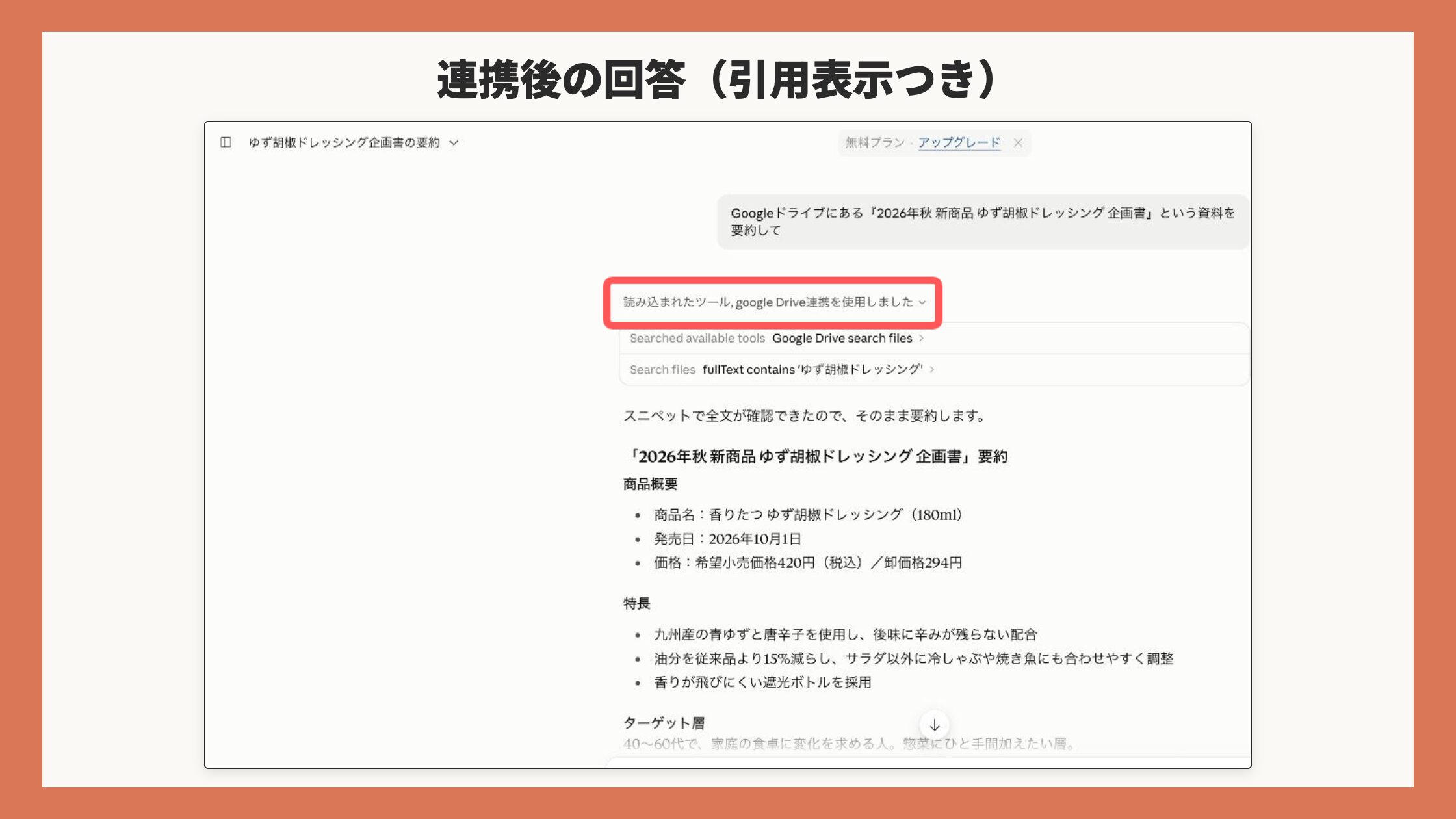Screen dimensions: 1456x819
Task: Expand the Searched available tools row
Action: 934,338
